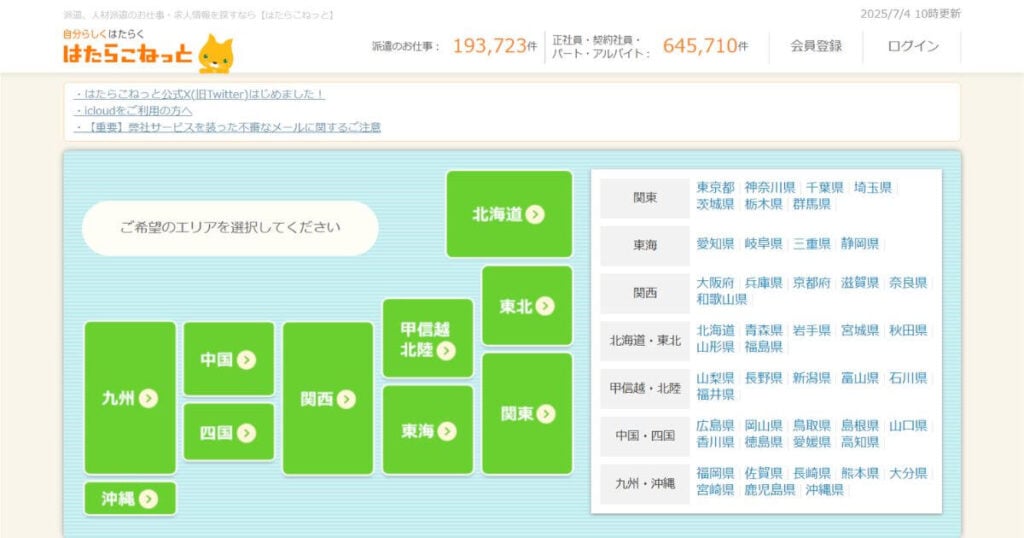Choose 和歌山県 prefecture link

[722, 299]
